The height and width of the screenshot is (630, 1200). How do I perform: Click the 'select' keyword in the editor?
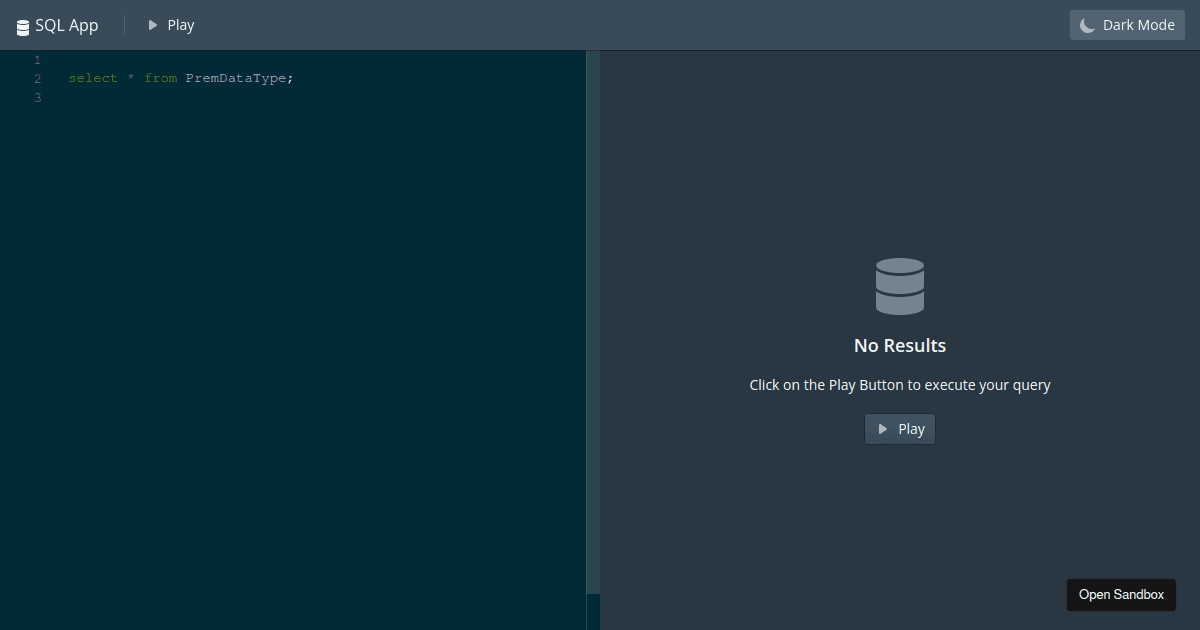(x=93, y=78)
